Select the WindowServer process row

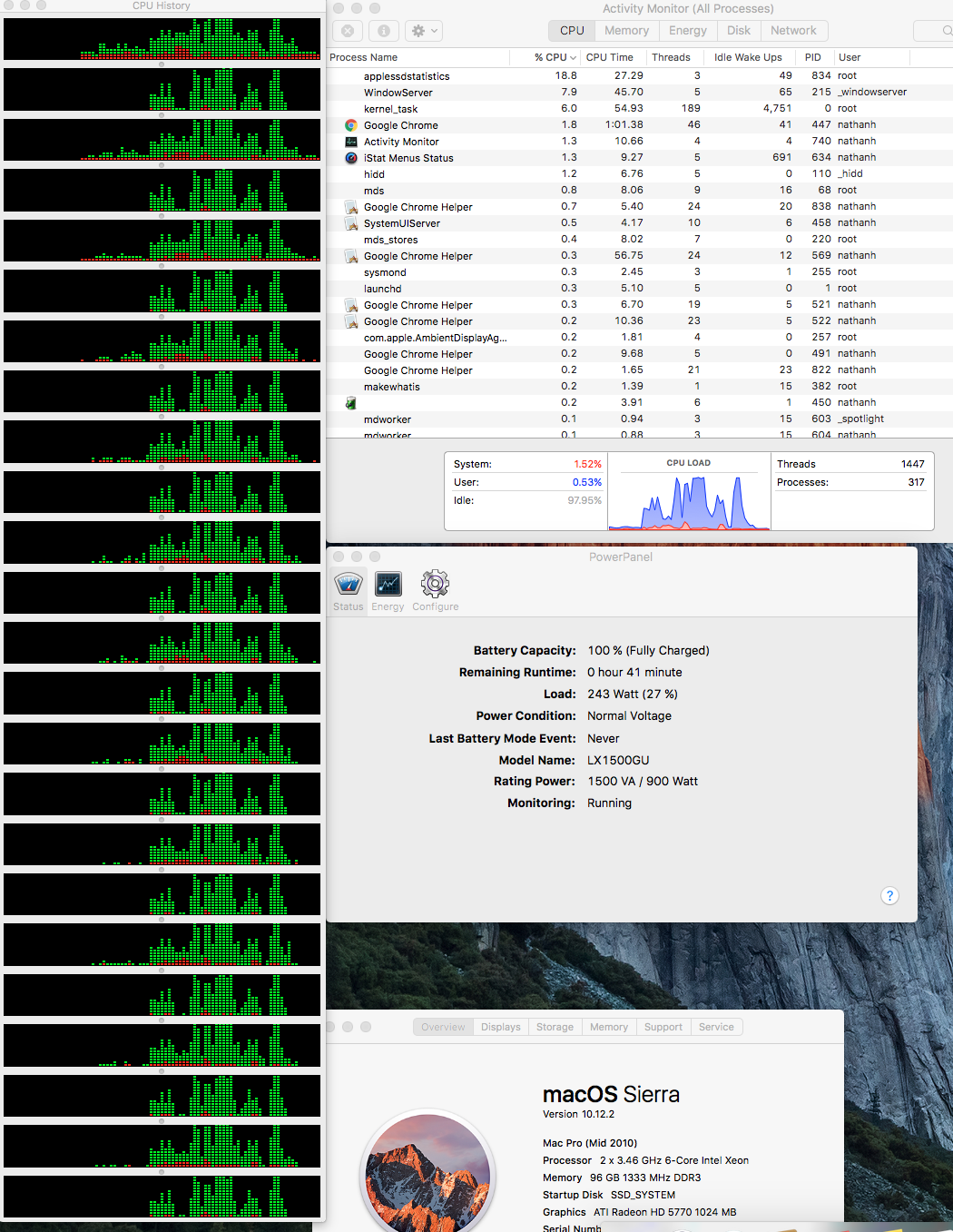pyautogui.click(x=640, y=93)
